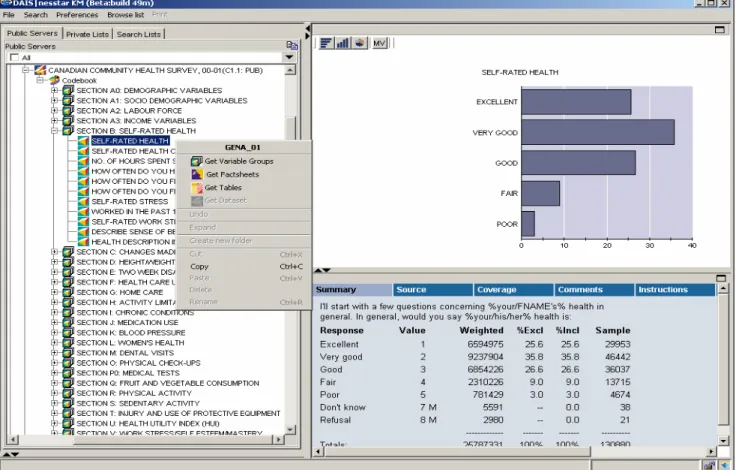
Task: Select horizontal bar chart view icon
Action: coord(326,43)
